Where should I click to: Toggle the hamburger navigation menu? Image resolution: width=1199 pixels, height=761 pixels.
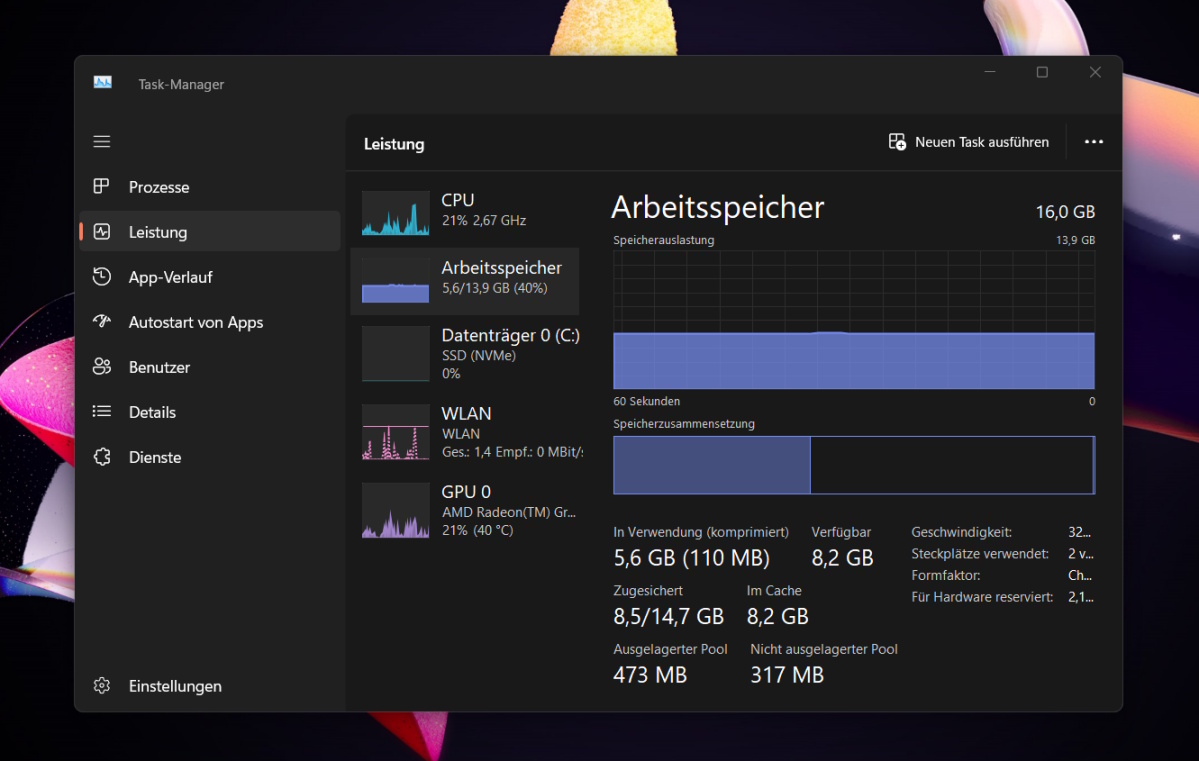102,142
